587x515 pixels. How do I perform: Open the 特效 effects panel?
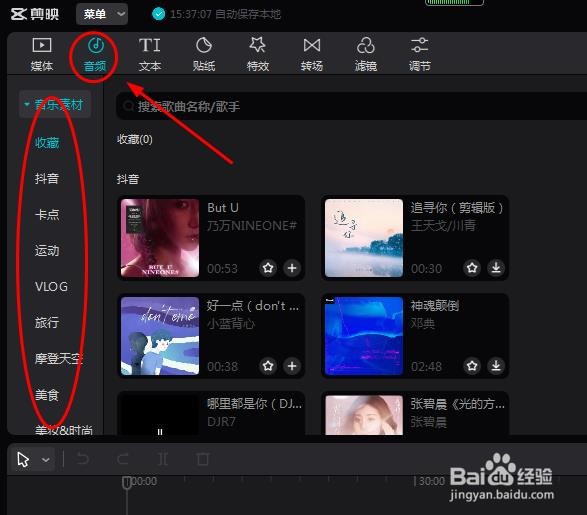click(258, 54)
